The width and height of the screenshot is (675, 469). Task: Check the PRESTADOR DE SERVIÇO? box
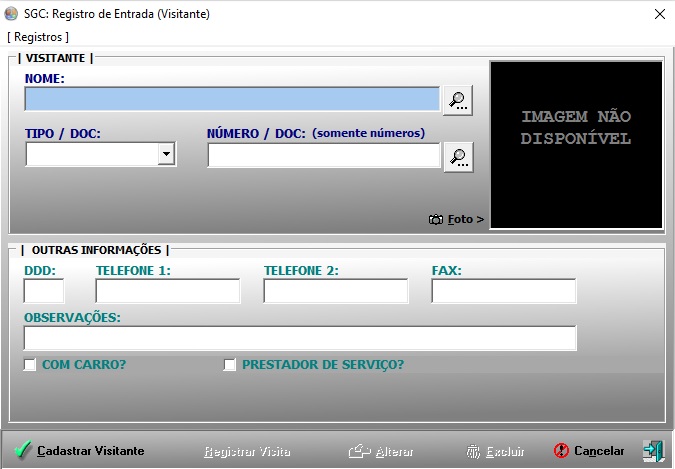point(230,365)
